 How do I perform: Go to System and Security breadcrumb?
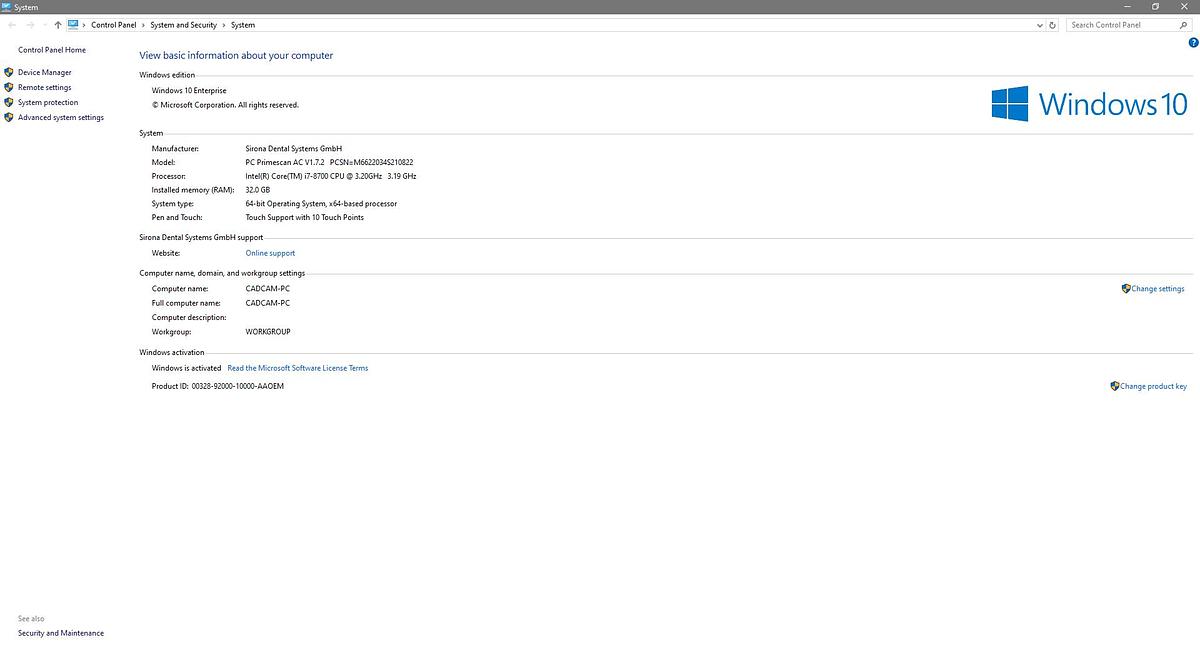[183, 25]
